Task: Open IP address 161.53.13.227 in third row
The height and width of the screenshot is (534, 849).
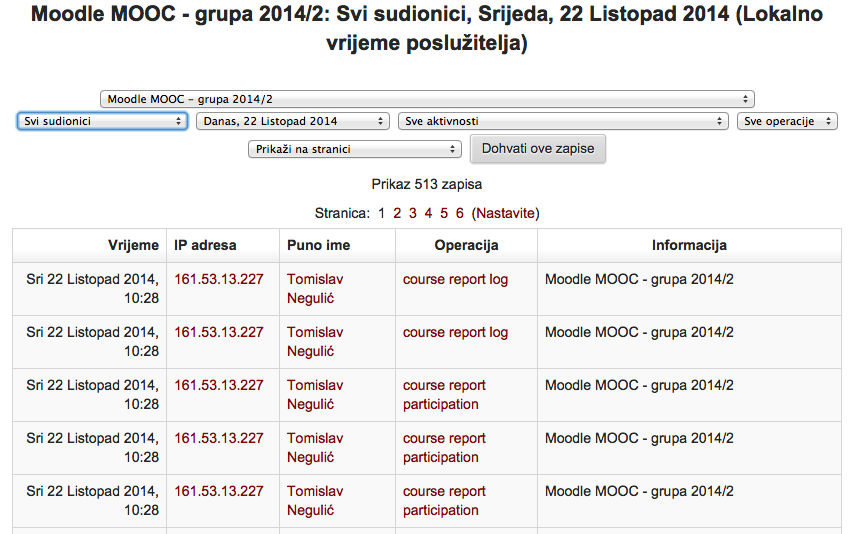Action: tap(219, 386)
